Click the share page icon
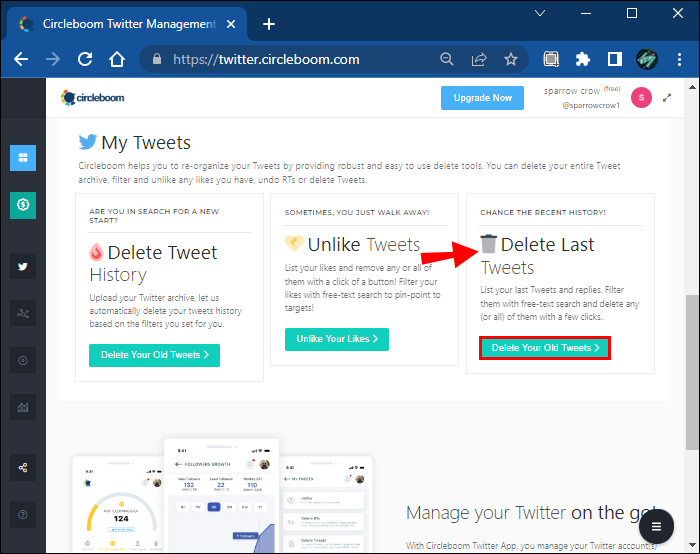This screenshot has width=700, height=554. 479,59
